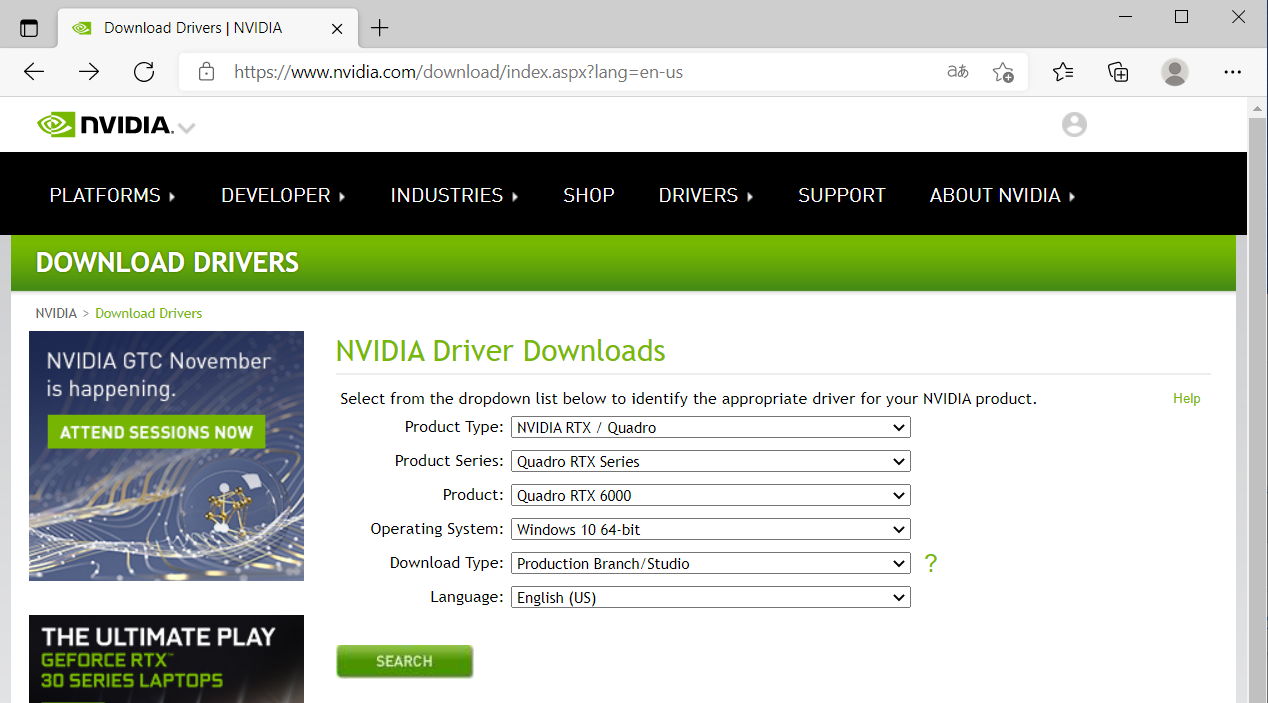Click the Download Drivers breadcrumb link
The image size is (1268, 703).
click(148, 313)
